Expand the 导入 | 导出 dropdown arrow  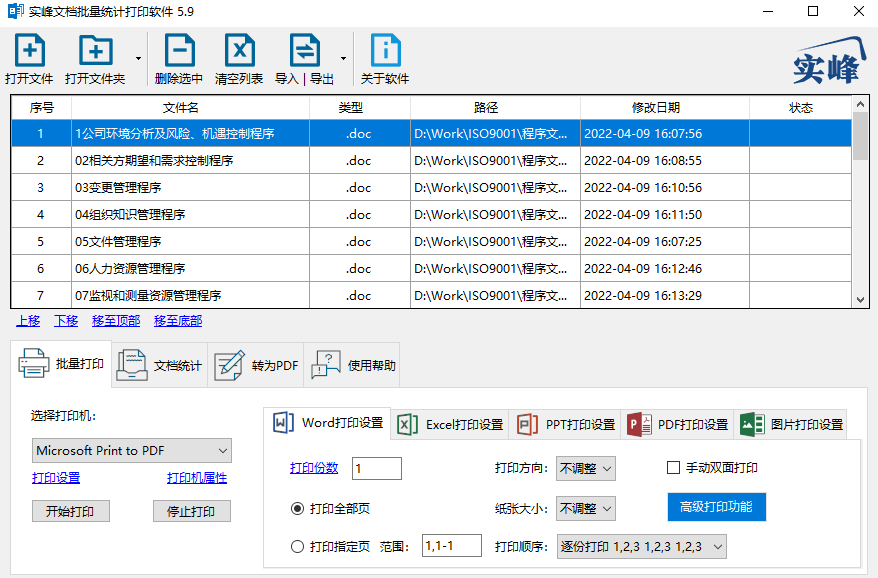[x=343, y=59]
